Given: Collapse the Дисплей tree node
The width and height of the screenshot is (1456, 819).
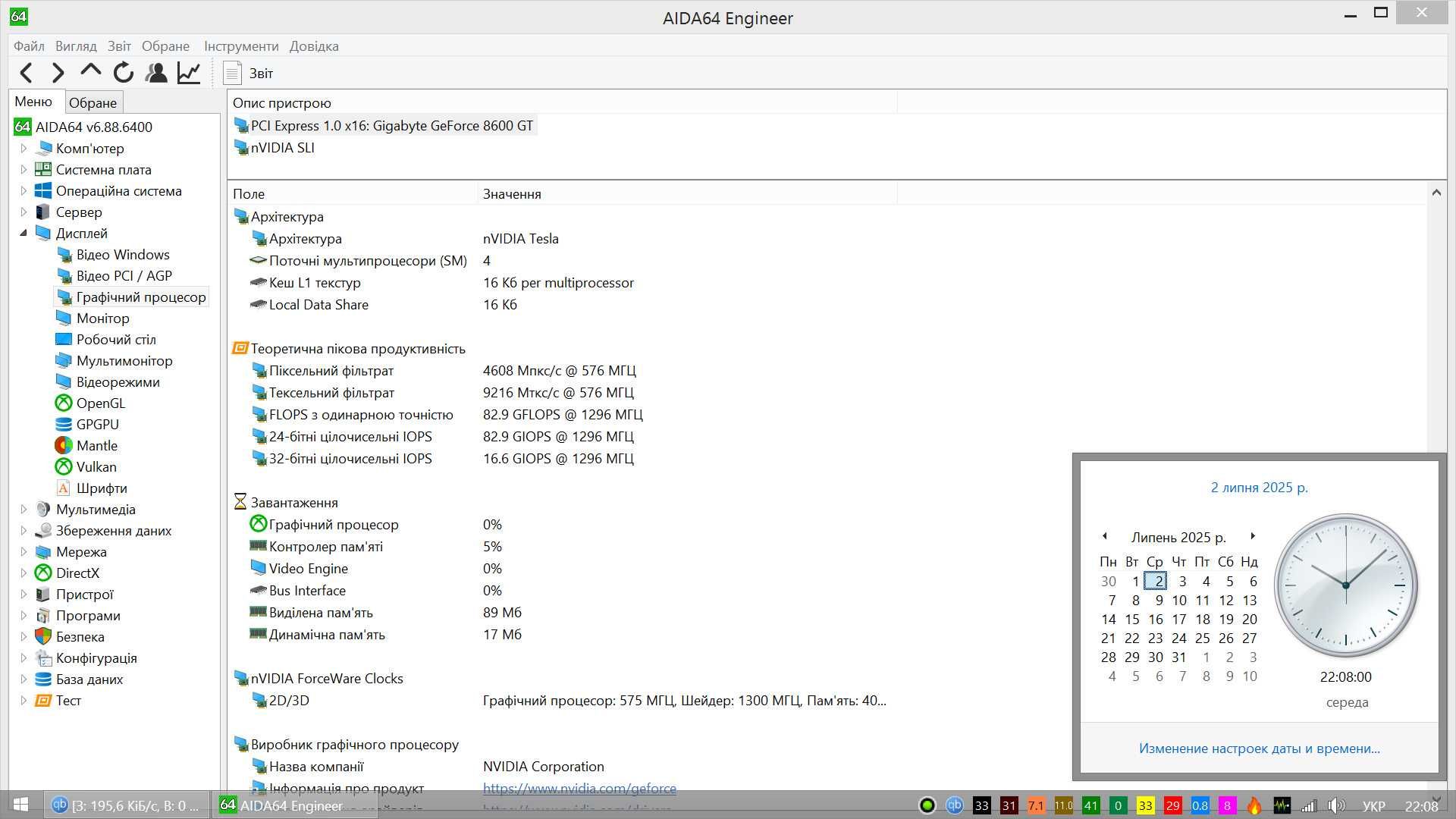Looking at the screenshot, I should 23,234.
